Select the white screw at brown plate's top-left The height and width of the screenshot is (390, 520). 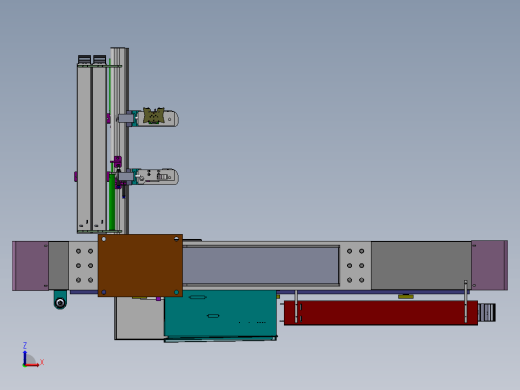click(x=104, y=239)
